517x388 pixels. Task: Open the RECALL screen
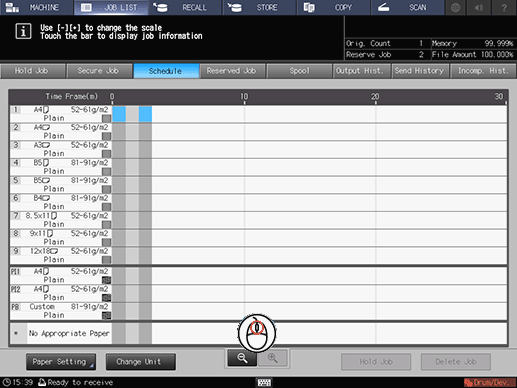[x=185, y=7]
